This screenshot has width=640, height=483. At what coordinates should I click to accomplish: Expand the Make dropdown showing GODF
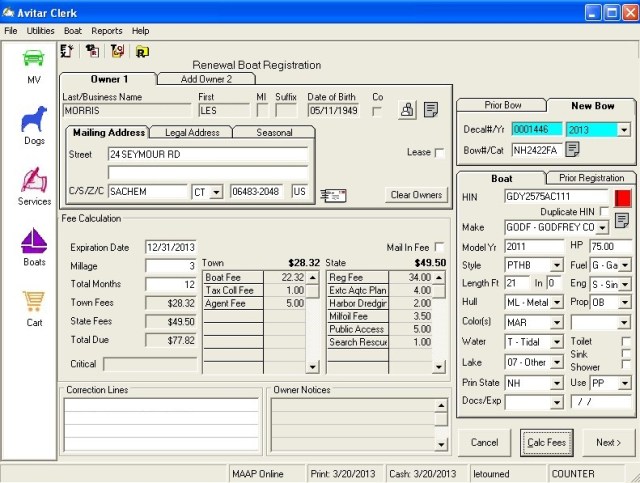602,227
